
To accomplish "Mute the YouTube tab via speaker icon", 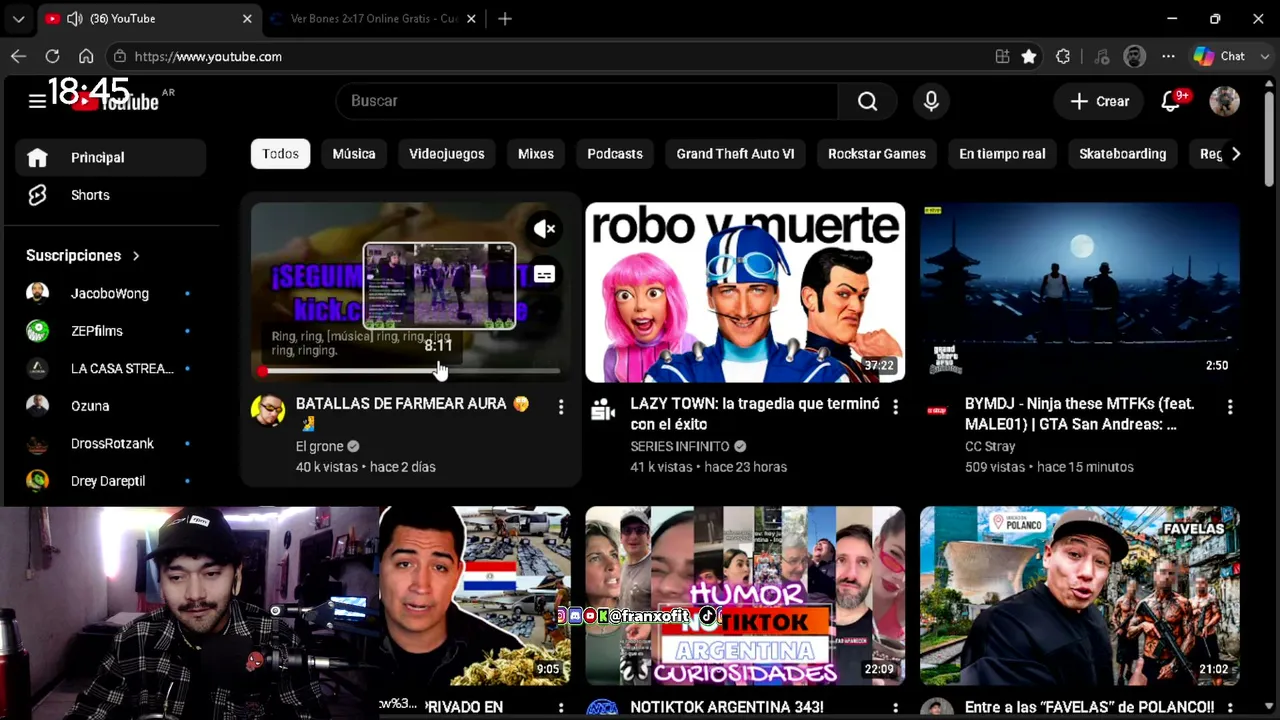I will (73, 19).
